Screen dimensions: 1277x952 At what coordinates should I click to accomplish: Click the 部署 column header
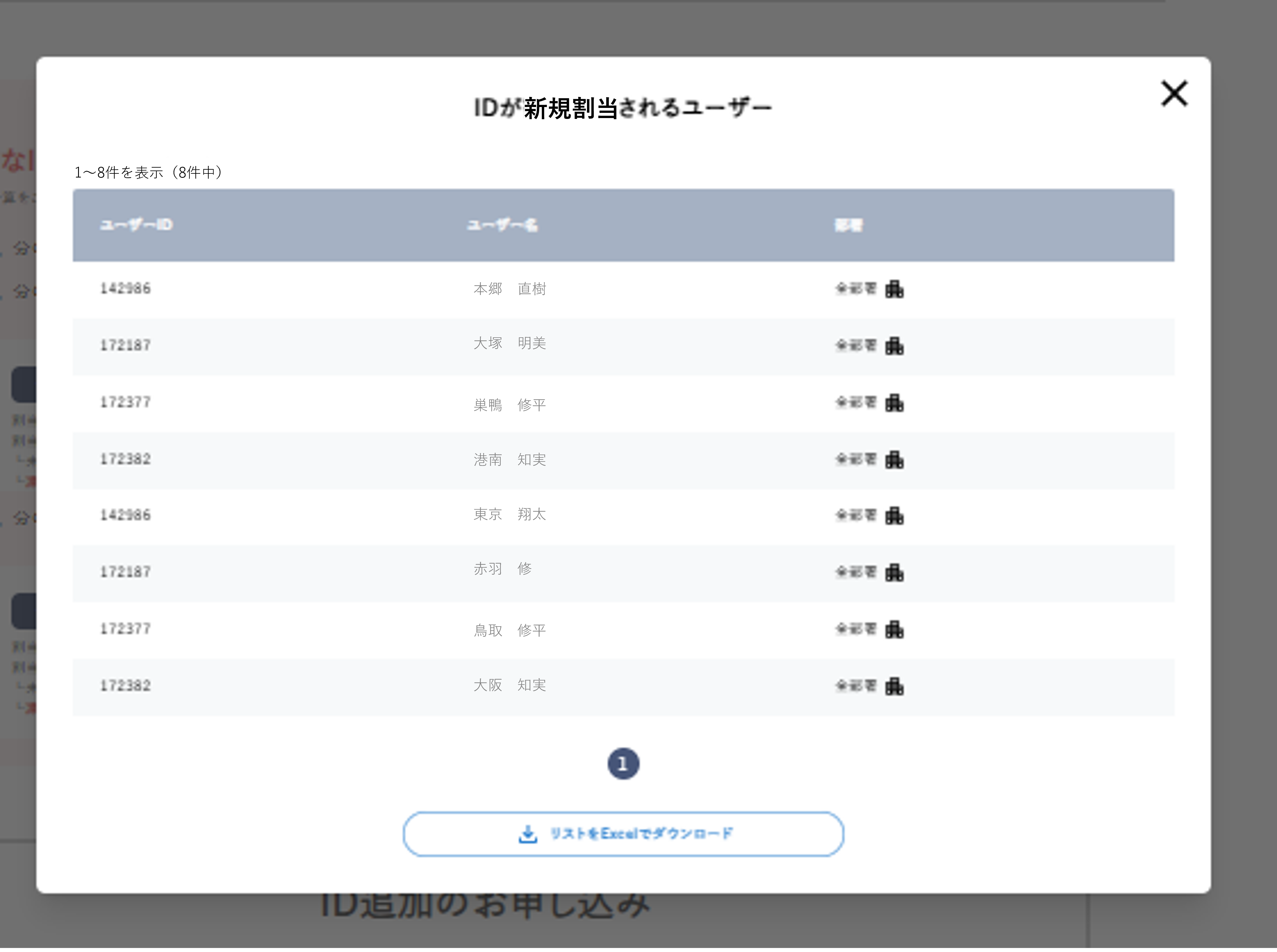pyautogui.click(x=849, y=225)
